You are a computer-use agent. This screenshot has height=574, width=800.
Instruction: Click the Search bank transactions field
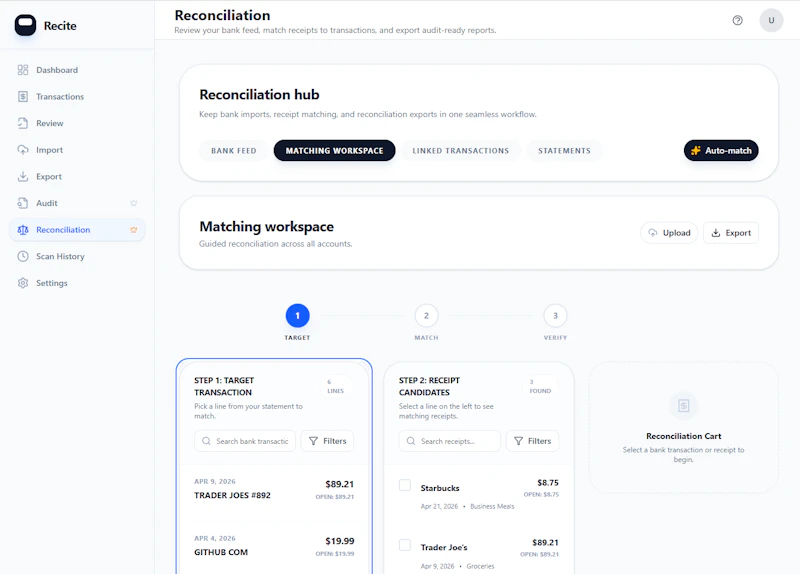[245, 441]
